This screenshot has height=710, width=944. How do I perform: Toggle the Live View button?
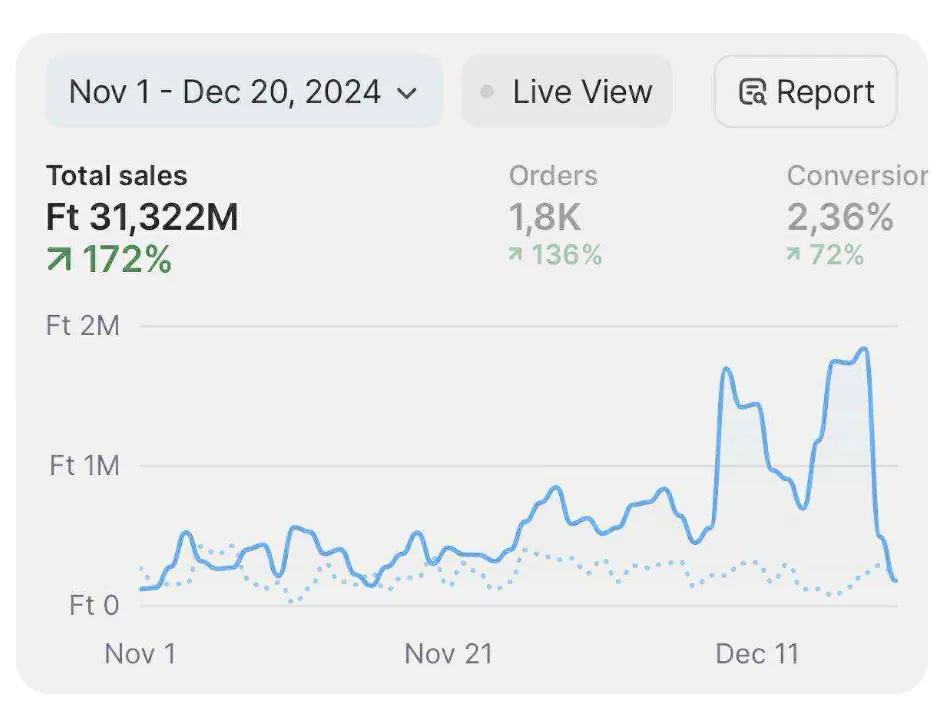[567, 92]
